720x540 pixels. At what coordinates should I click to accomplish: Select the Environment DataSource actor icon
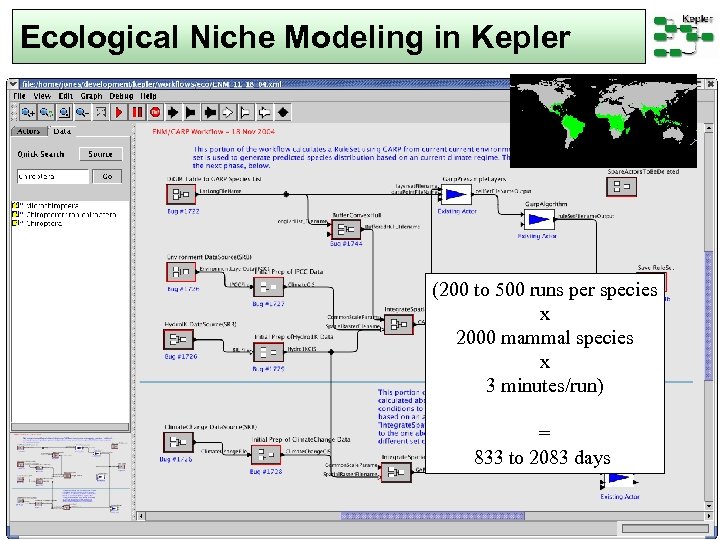pyautogui.click(x=181, y=272)
